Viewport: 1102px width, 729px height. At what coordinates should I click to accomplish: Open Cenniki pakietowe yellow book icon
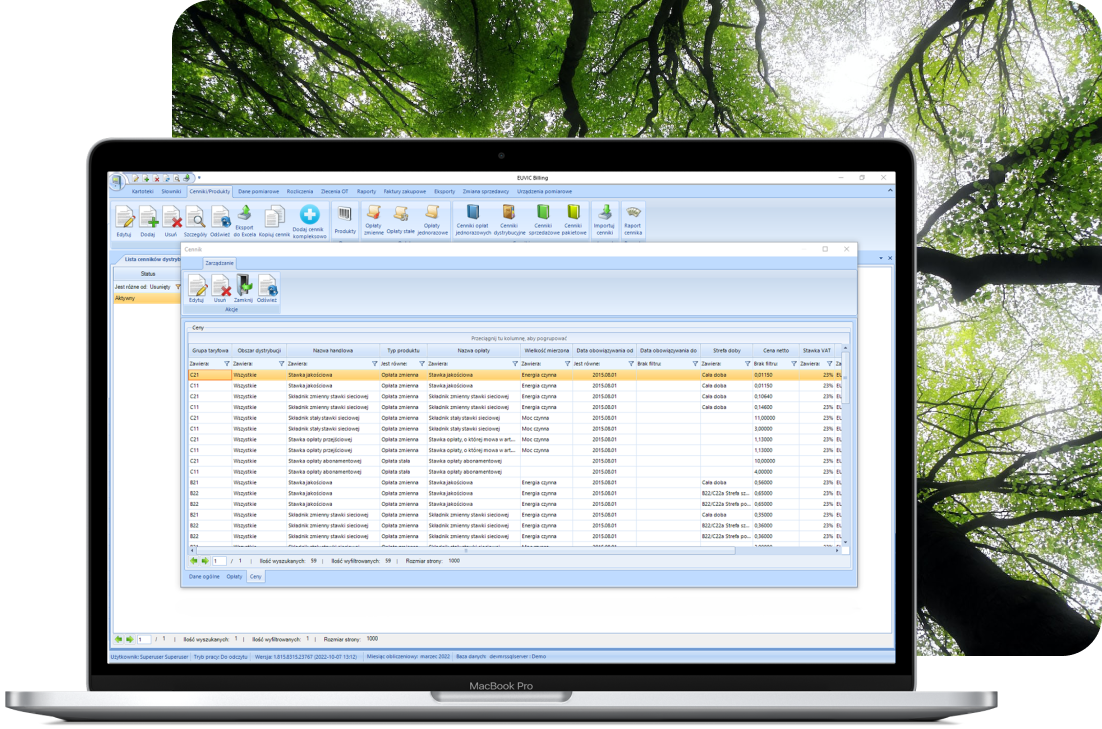(x=573, y=212)
